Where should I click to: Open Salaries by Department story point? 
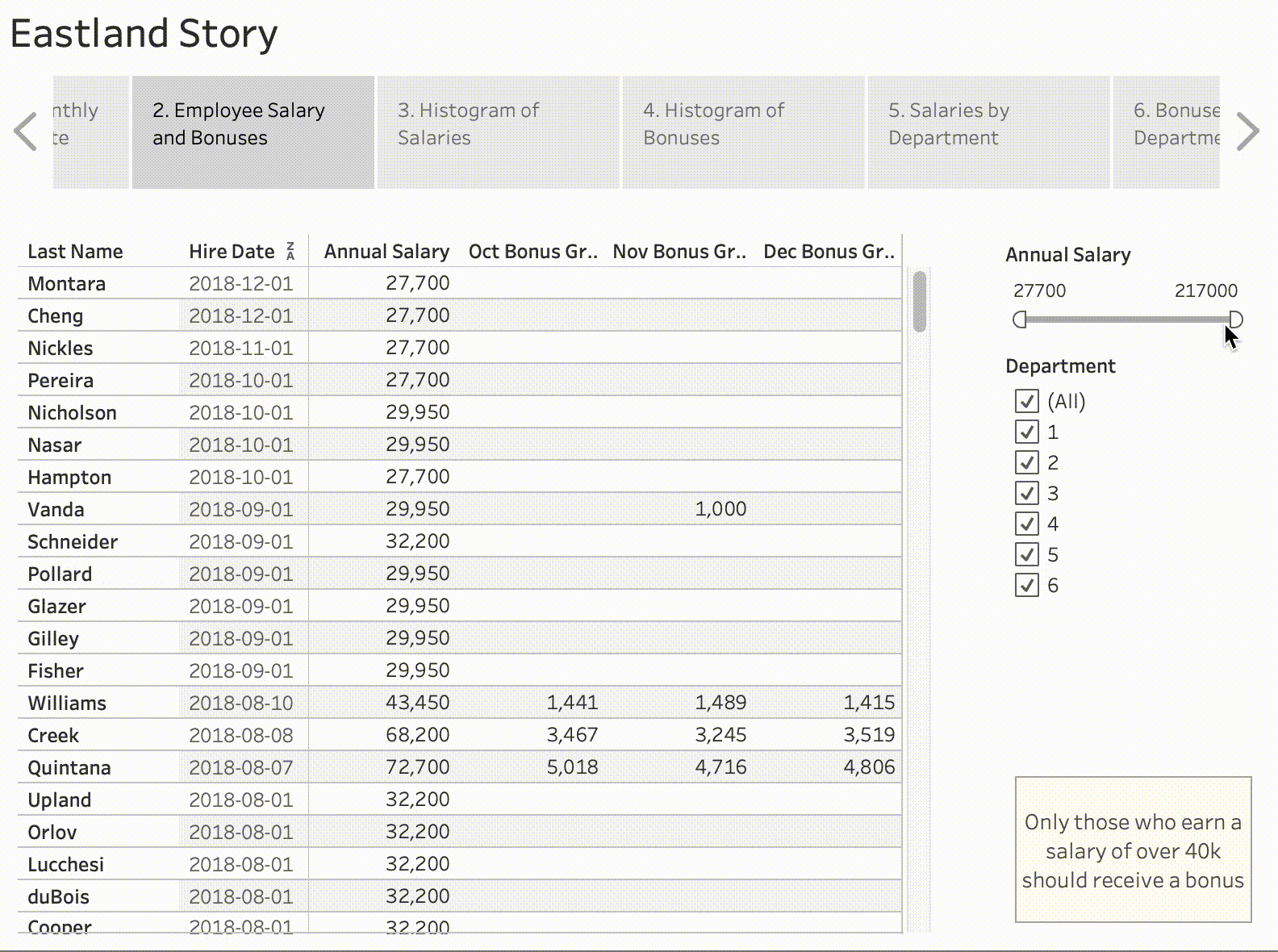pyautogui.click(x=989, y=132)
